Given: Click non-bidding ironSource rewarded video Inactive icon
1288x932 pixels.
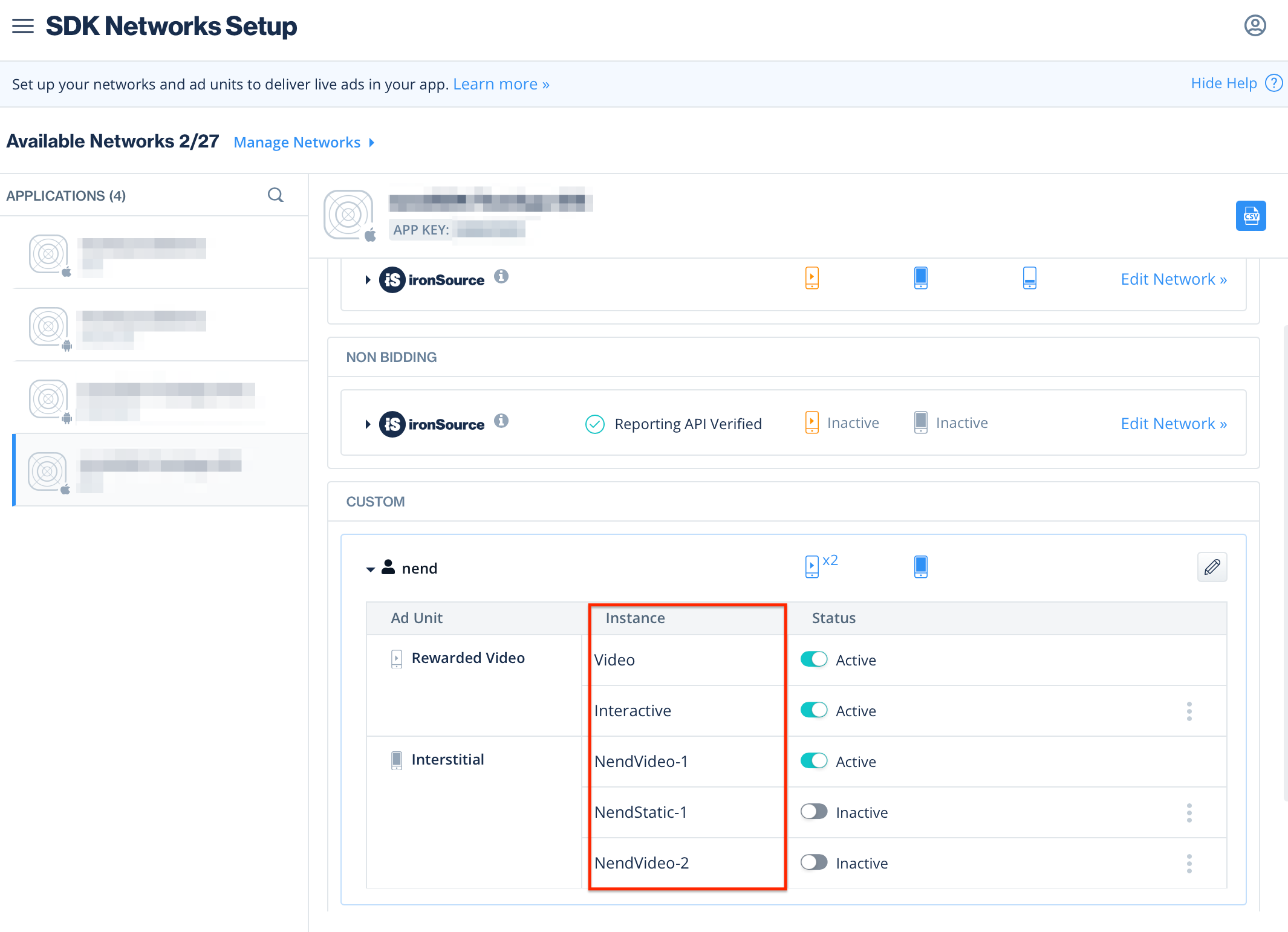Looking at the screenshot, I should click(x=812, y=422).
